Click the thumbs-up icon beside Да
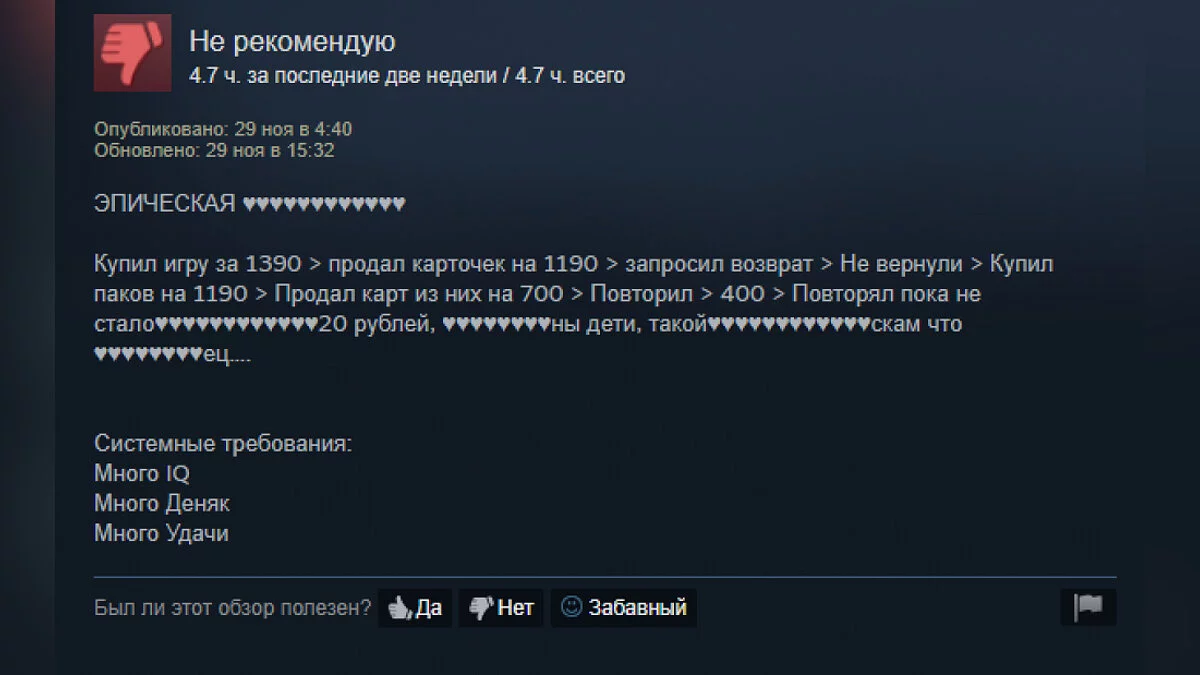Screen dimensions: 1200x675 (x=400, y=607)
